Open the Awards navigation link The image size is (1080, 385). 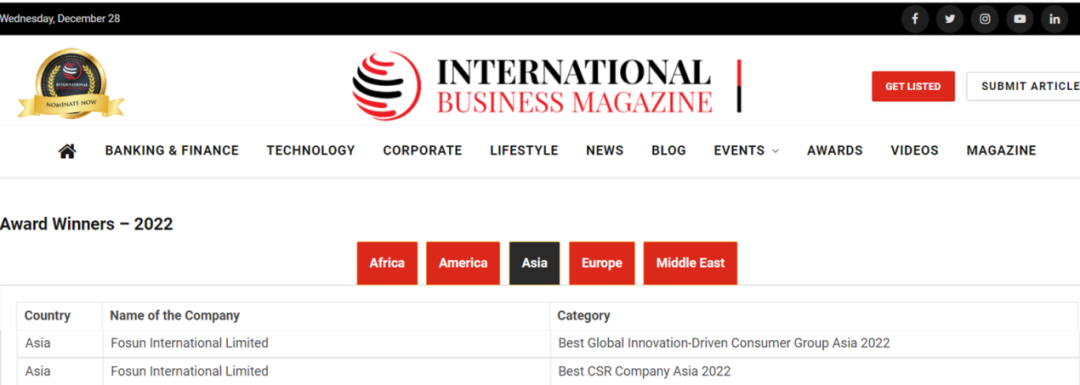click(x=835, y=150)
